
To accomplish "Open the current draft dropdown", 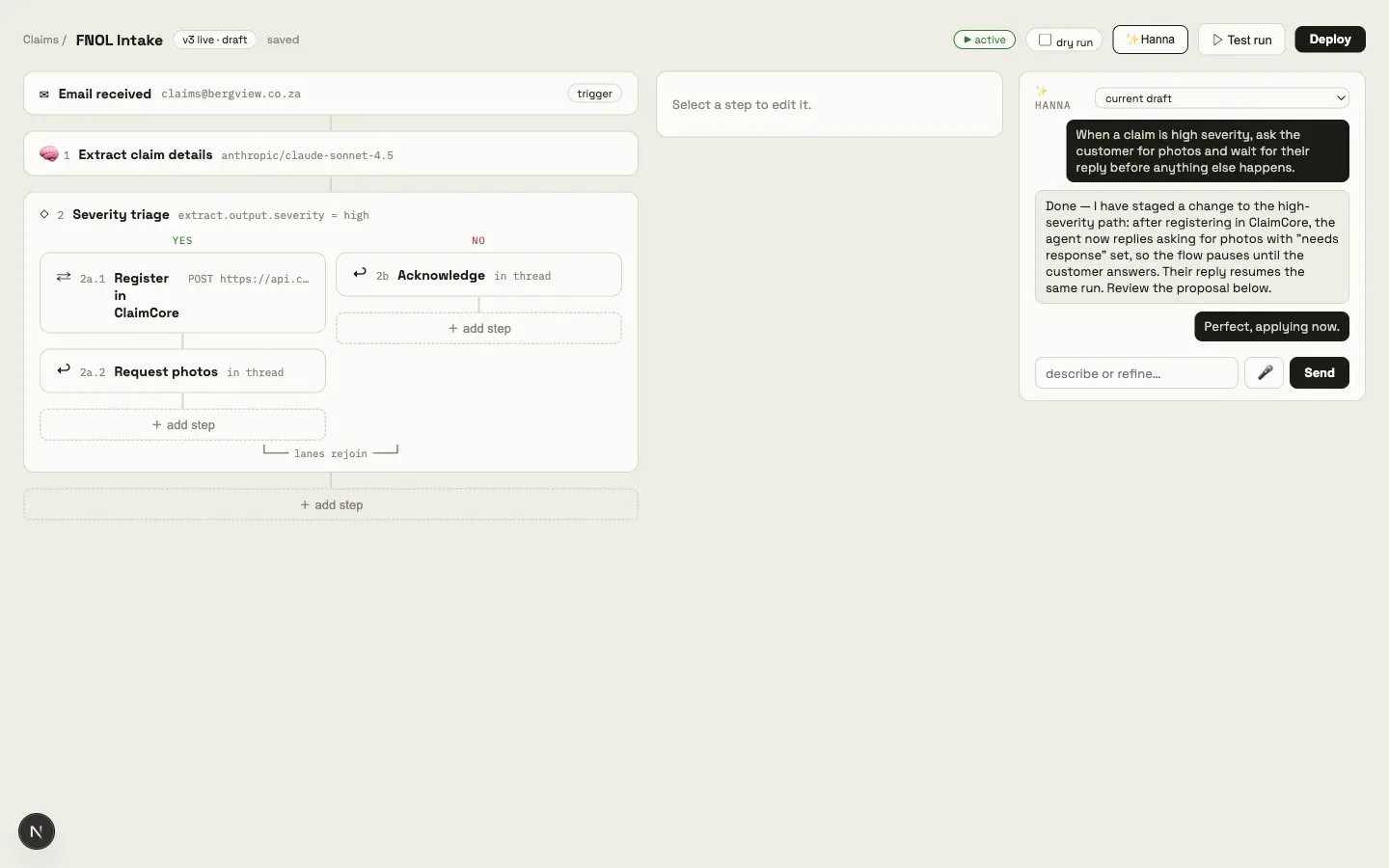I will pos(1222,98).
